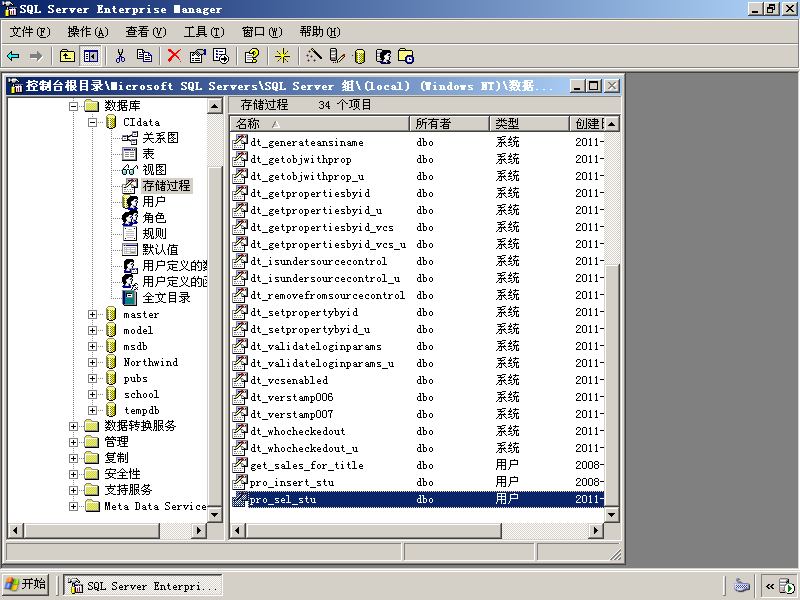Expand the pubs database node
Viewport: 800px width, 600px height.
click(x=92, y=378)
